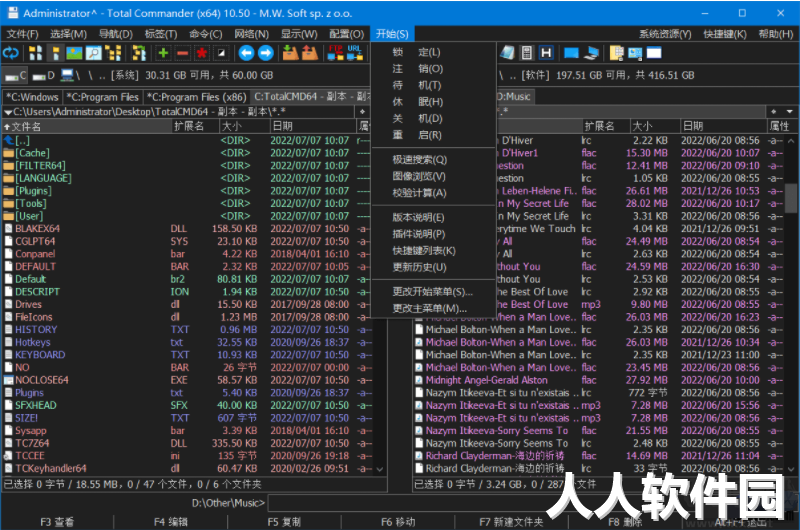Click the green plus select-group icon
The image size is (800, 530).
163,53
